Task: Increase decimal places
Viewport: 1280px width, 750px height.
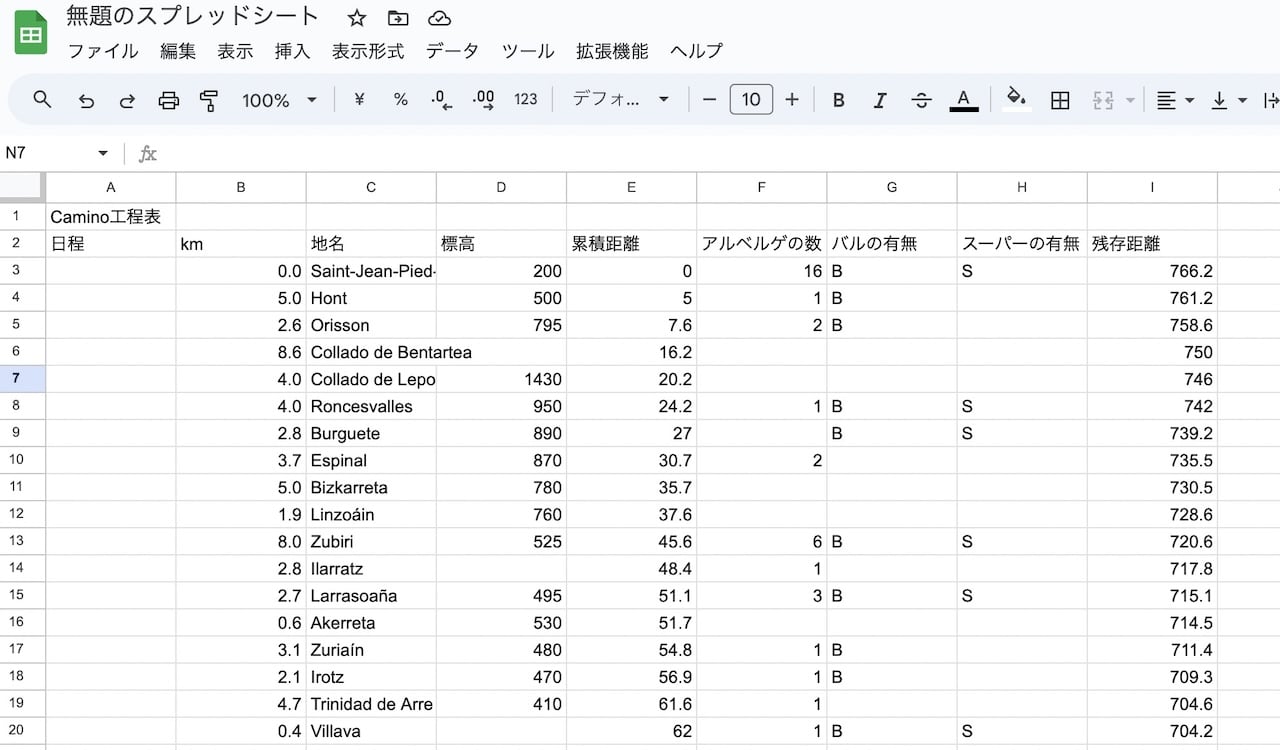Action: coord(483,99)
